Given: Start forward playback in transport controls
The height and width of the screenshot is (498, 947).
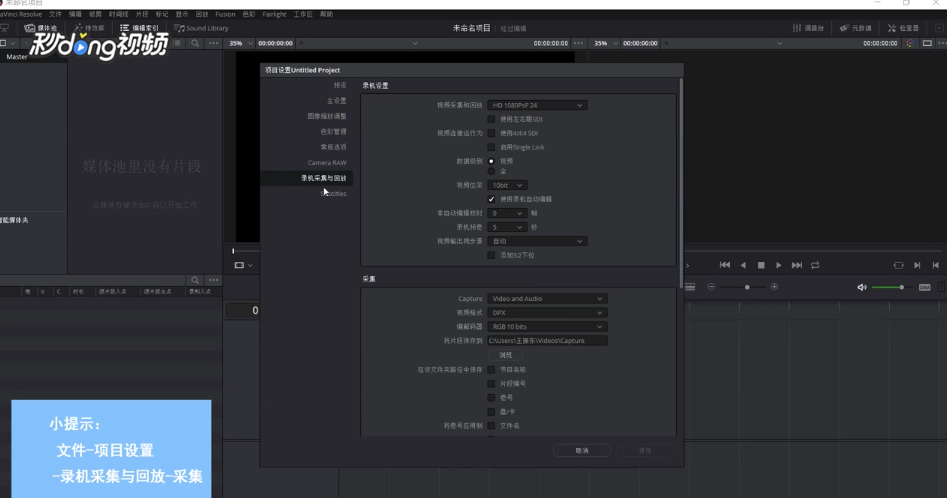Looking at the screenshot, I should coord(778,265).
